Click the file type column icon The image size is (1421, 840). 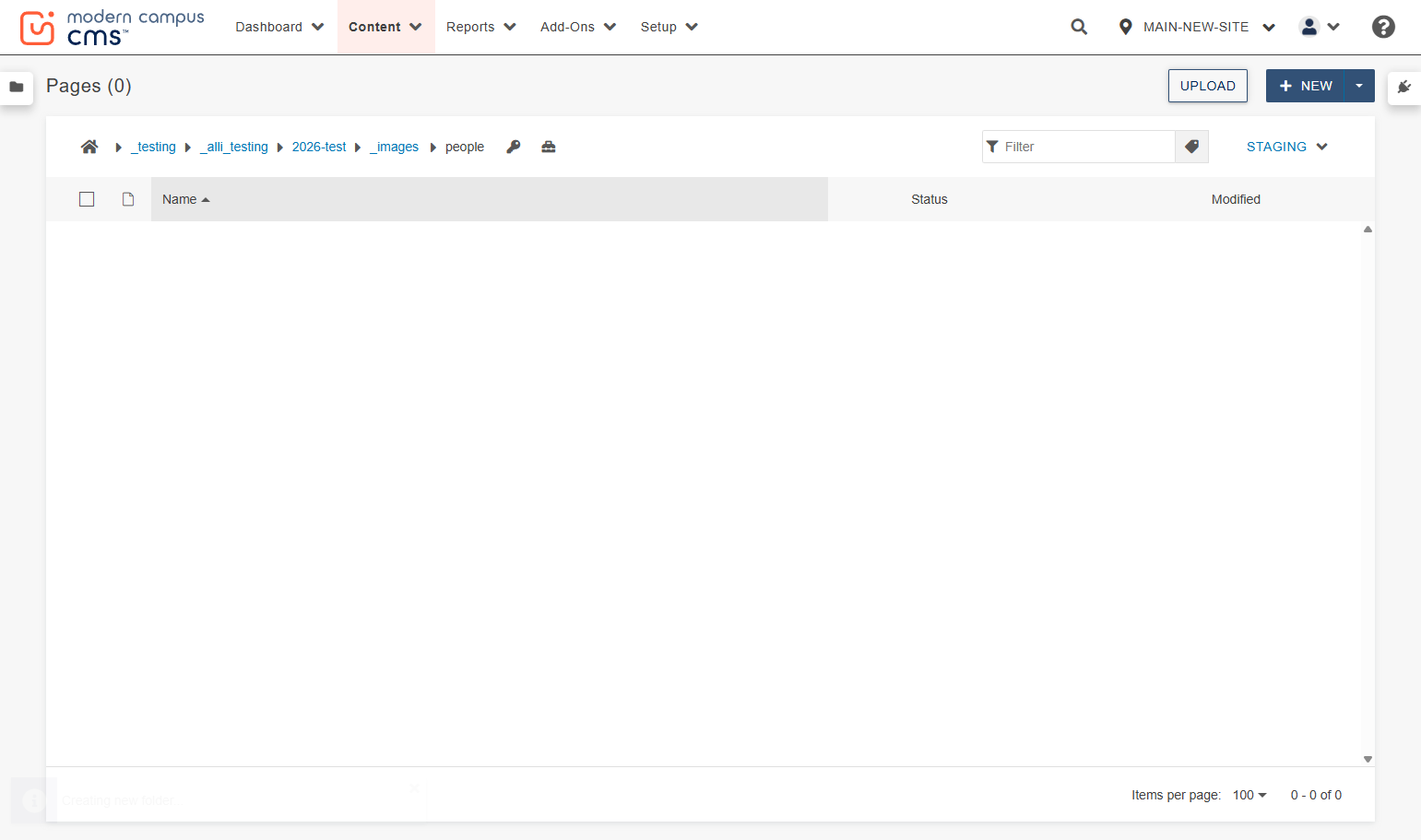[x=128, y=199]
